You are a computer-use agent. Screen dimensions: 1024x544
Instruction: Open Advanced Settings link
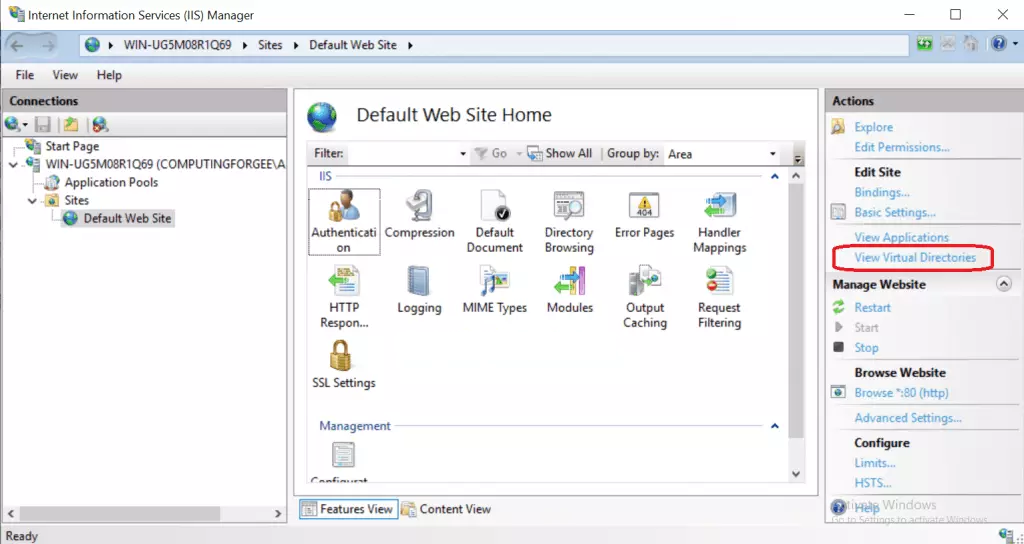tap(908, 418)
